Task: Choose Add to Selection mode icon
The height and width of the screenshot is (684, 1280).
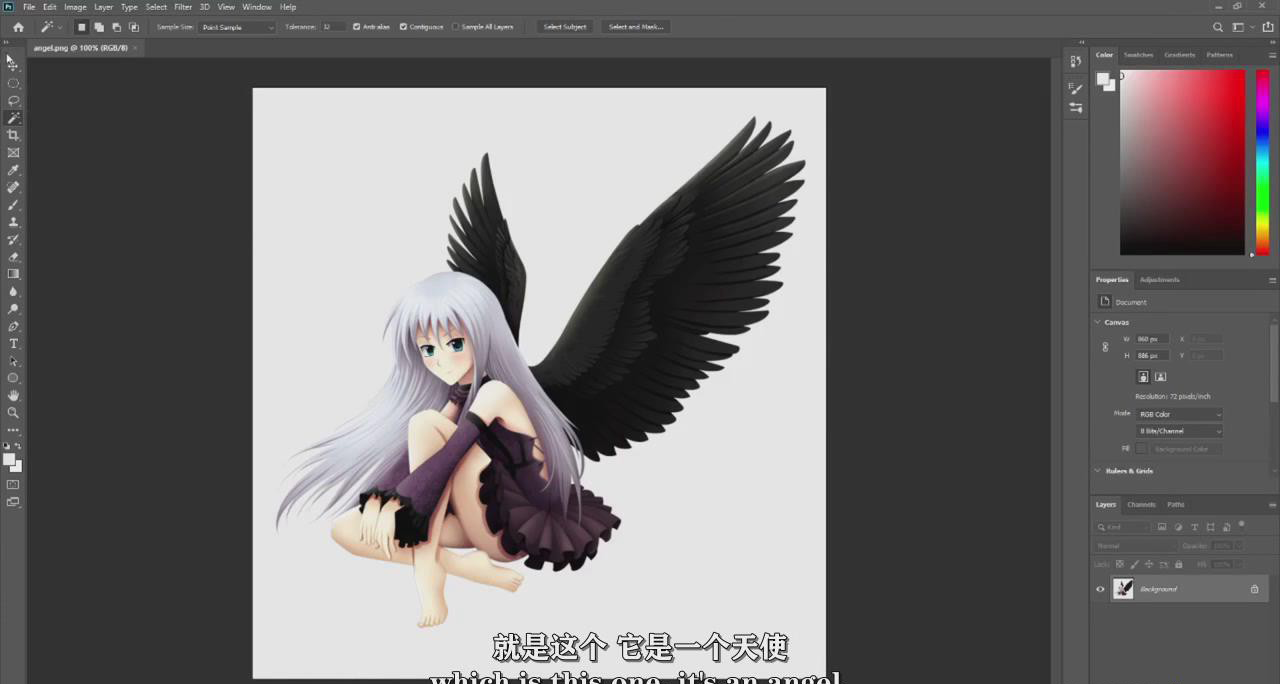Action: [x=99, y=27]
